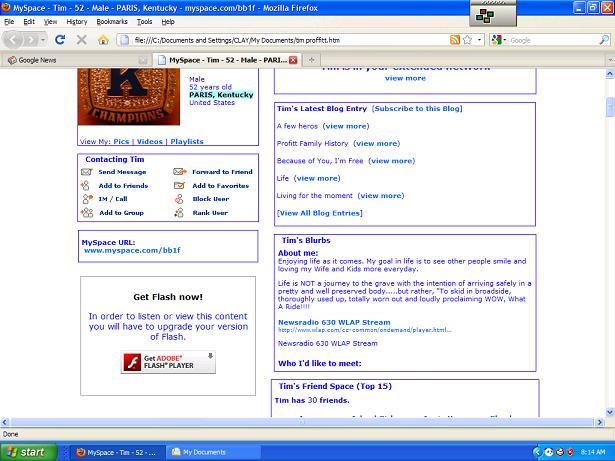Go forward with the forward arrow button
The width and height of the screenshot is (615, 461).
tap(30, 40)
